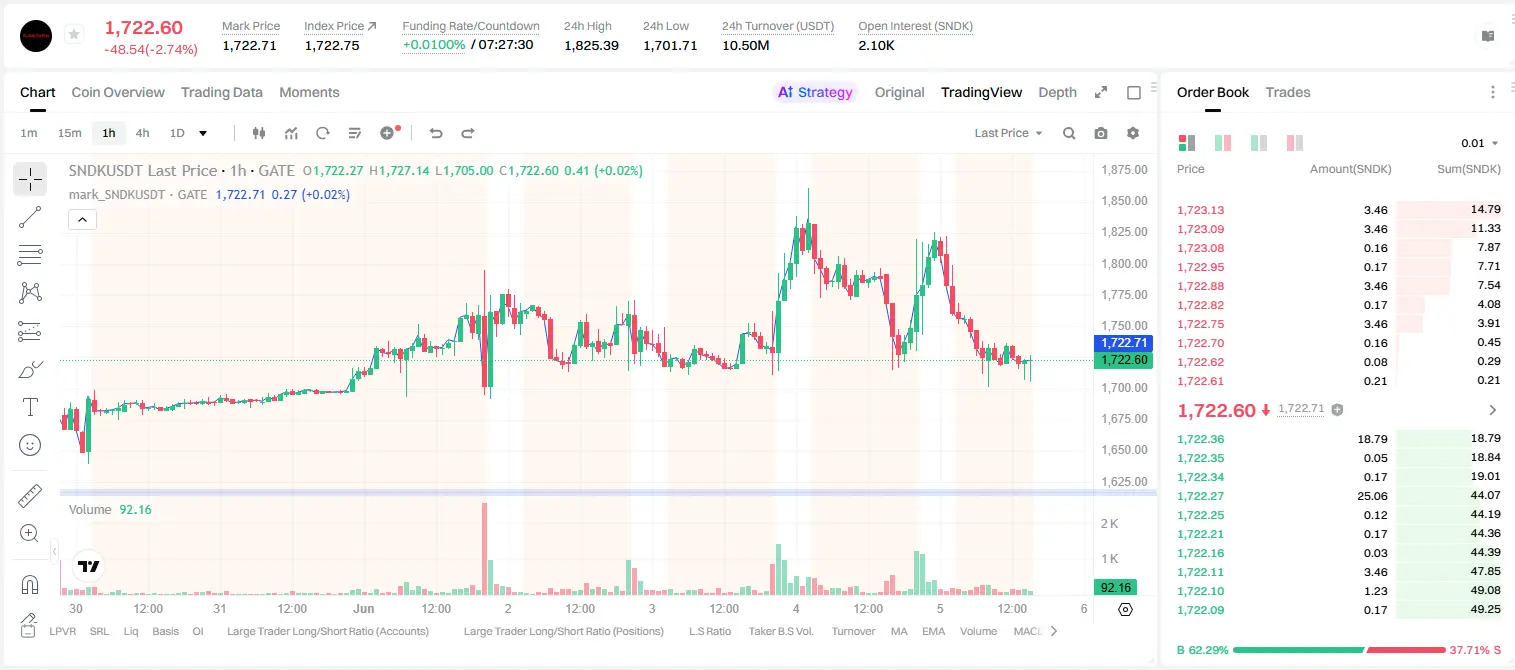Screen dimensions: 1515x670
Task: Show asks-only red order book view
Action: click(x=1295, y=143)
